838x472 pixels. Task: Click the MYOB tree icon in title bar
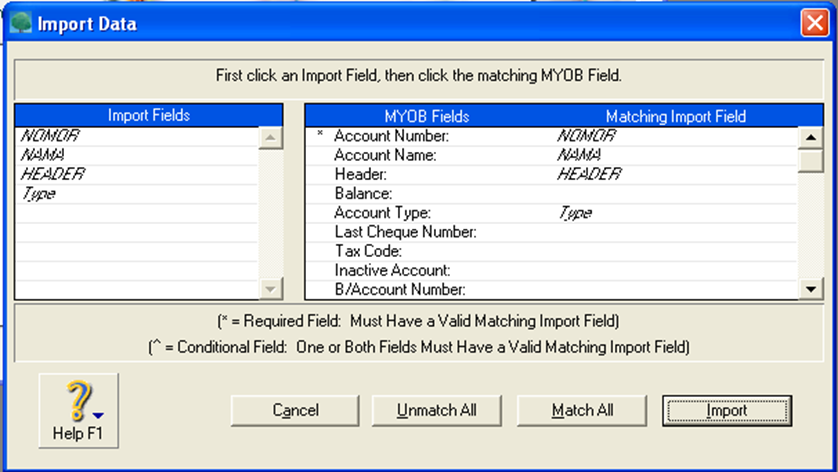click(21, 23)
